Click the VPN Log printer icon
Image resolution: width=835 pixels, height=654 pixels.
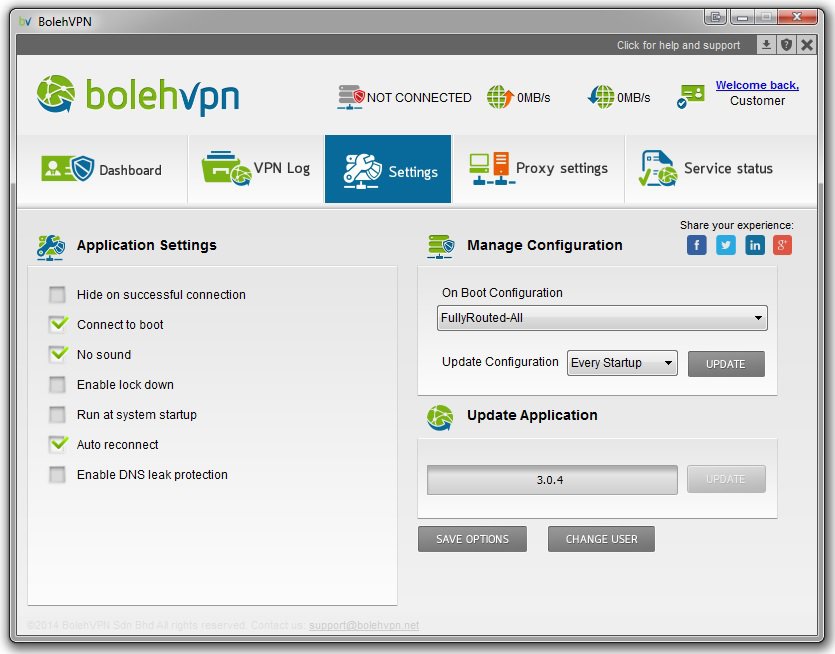pyautogui.click(x=226, y=168)
